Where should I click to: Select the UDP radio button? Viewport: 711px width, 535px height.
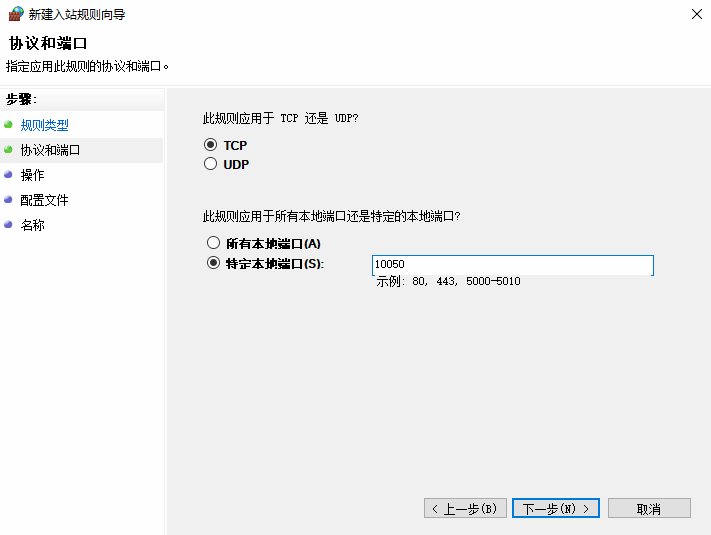(210, 164)
